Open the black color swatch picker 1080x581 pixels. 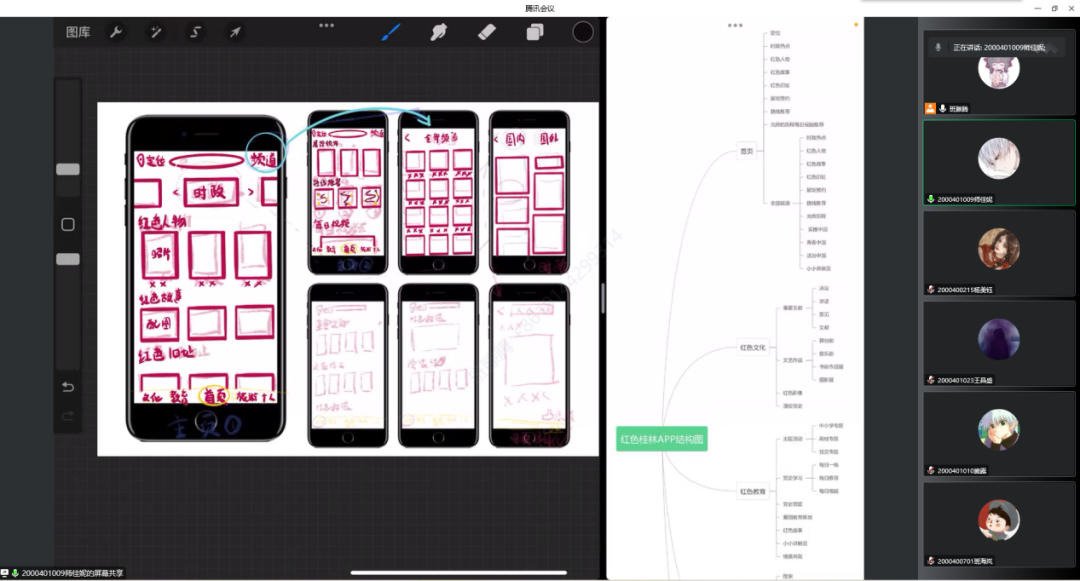point(583,32)
